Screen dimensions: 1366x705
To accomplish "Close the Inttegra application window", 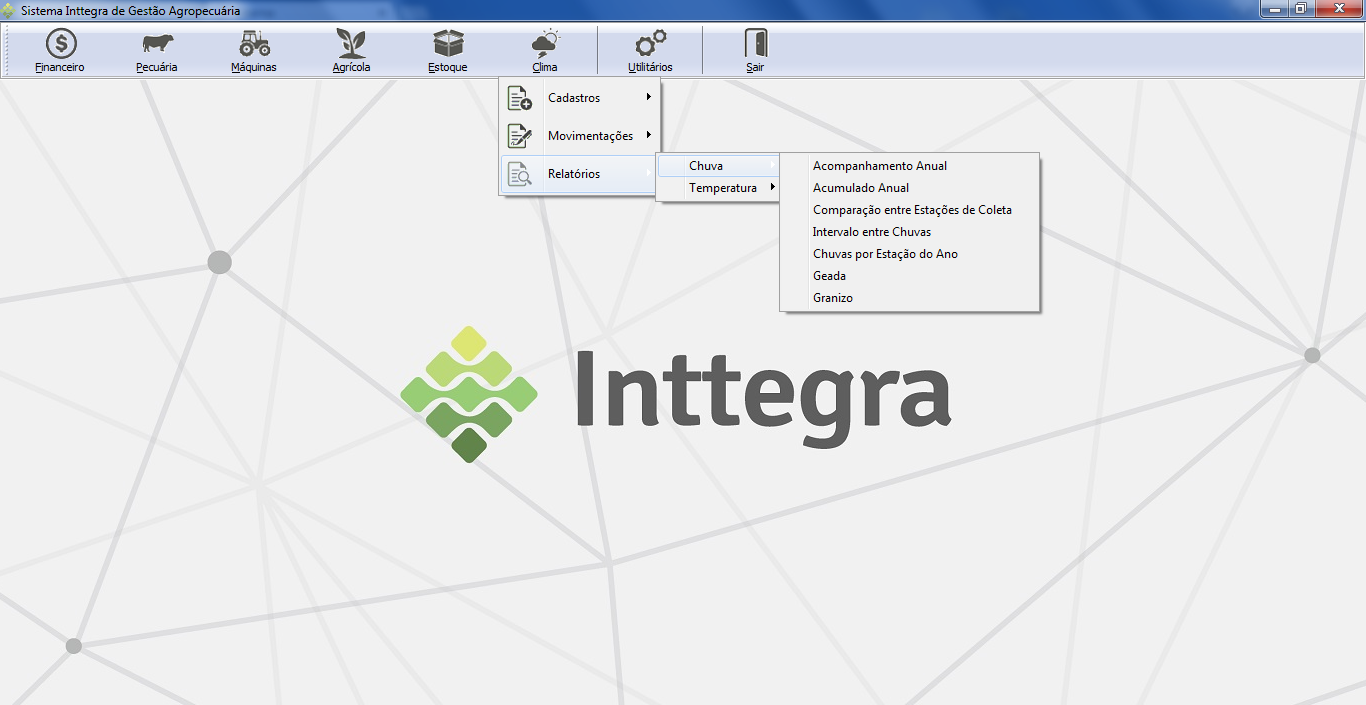I will (x=1337, y=8).
